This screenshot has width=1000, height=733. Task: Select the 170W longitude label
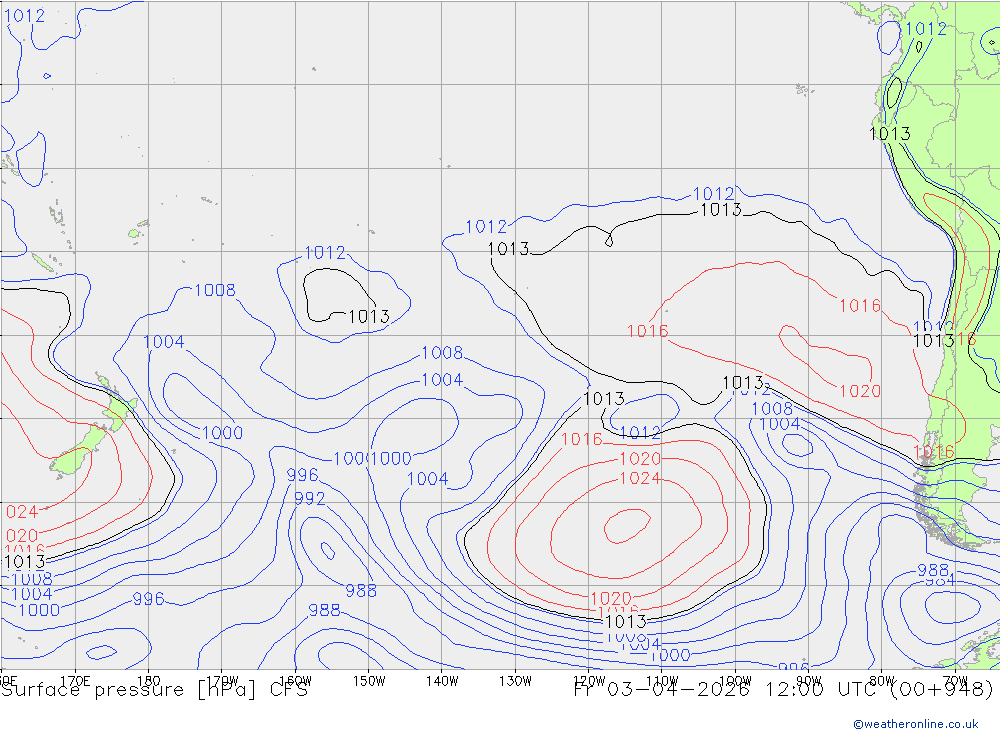point(222,681)
